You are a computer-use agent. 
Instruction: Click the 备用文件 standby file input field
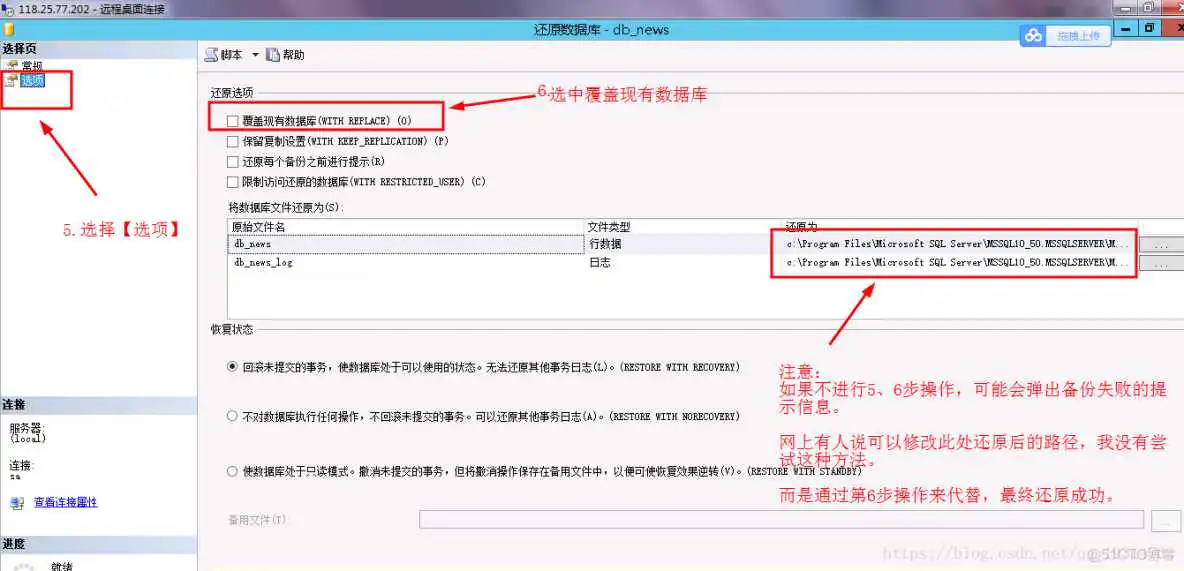point(782,520)
